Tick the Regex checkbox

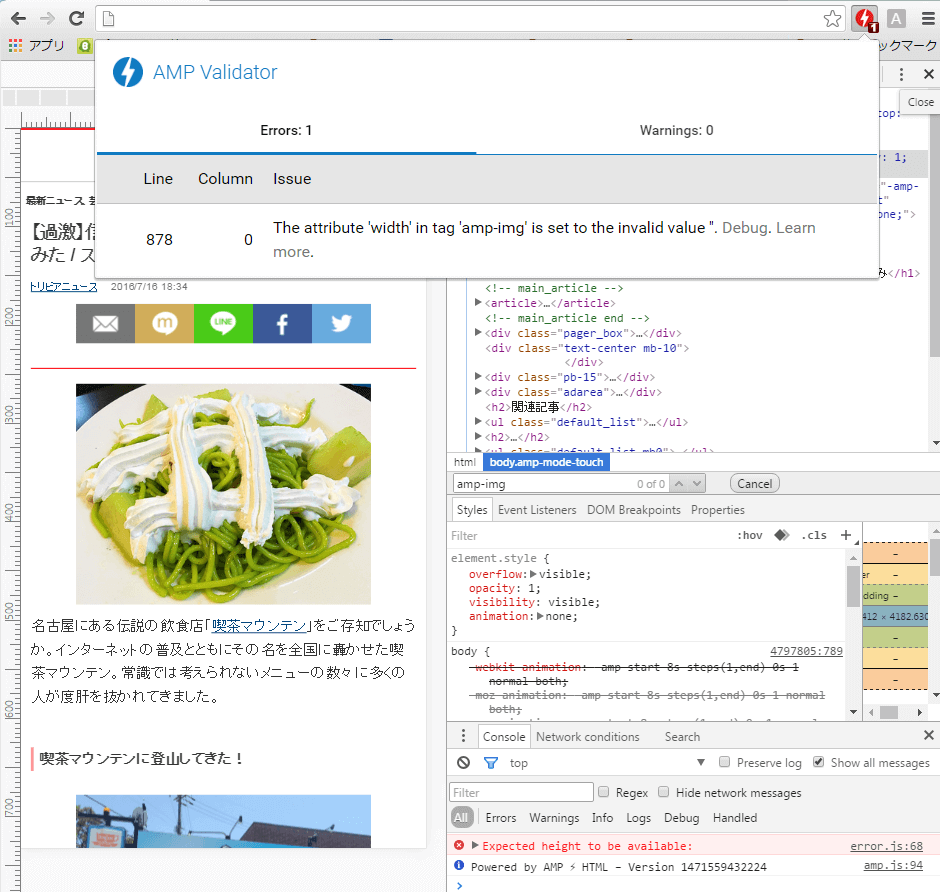click(x=603, y=792)
